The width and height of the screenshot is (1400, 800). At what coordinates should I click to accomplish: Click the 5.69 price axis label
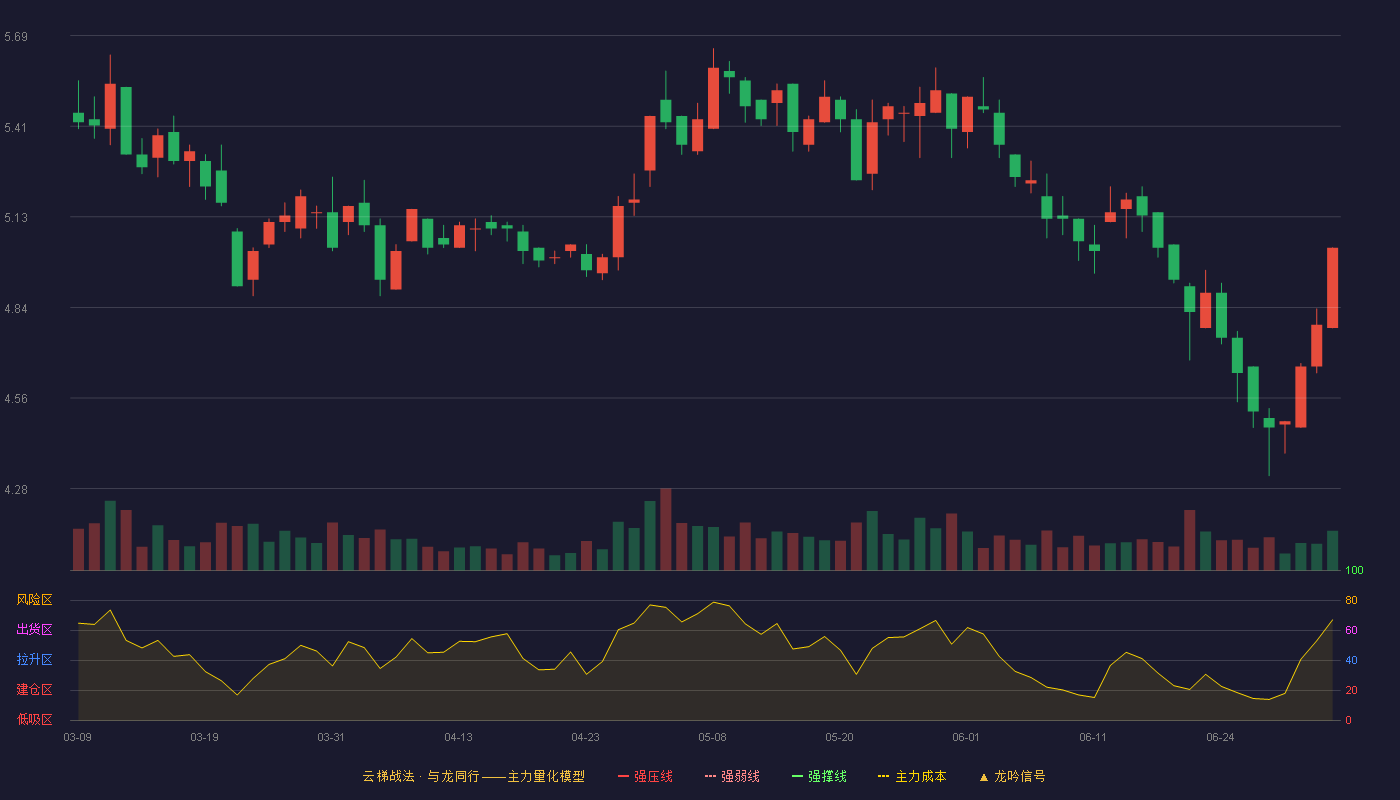click(16, 37)
